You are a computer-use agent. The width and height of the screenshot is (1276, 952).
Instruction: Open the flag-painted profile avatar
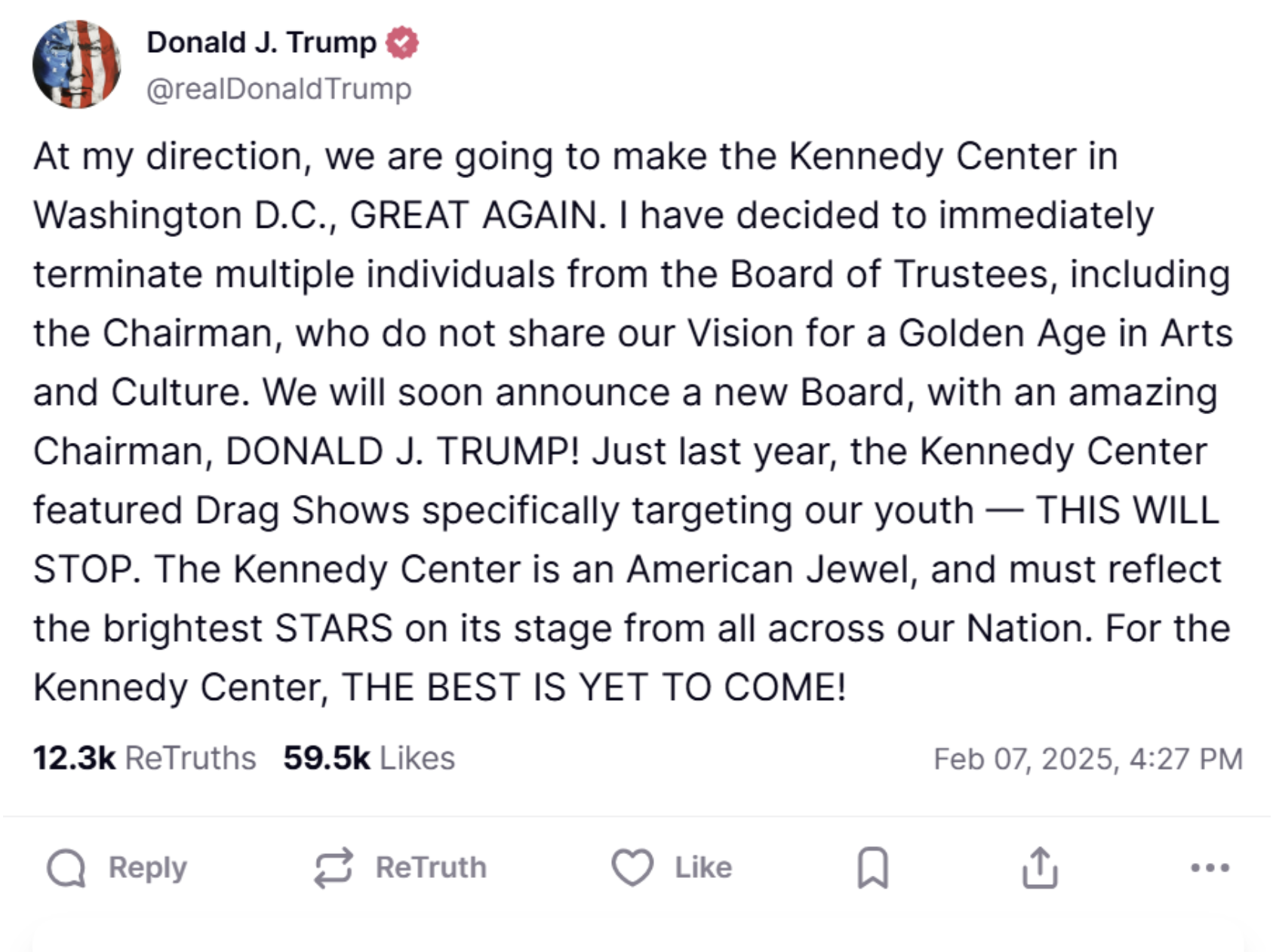(x=76, y=64)
